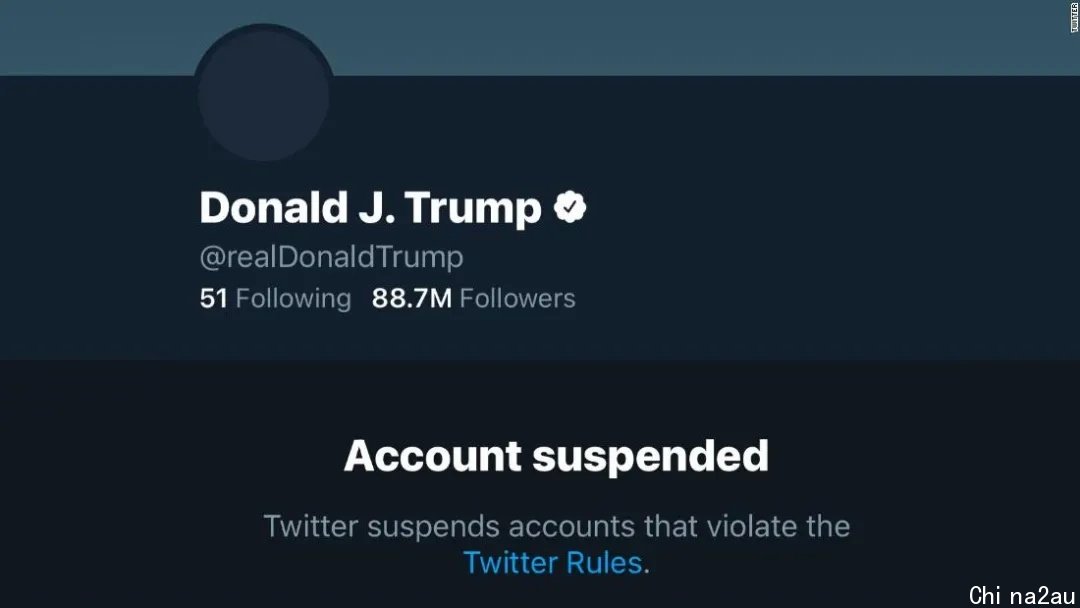Click the word 'Rules' in the blue link
Viewport: 1080px width, 608px height.
coord(605,563)
